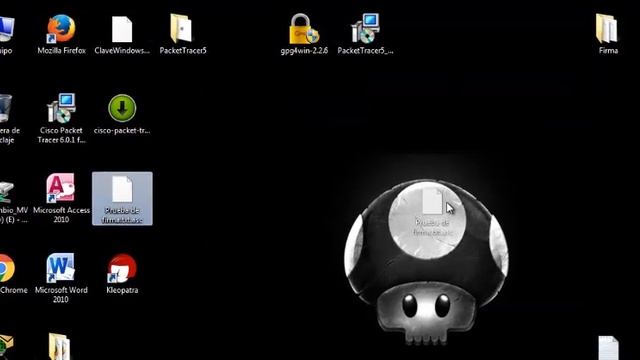Select the computer icon at top-left
Viewport: 640px width, 360px height.
coord(6,29)
